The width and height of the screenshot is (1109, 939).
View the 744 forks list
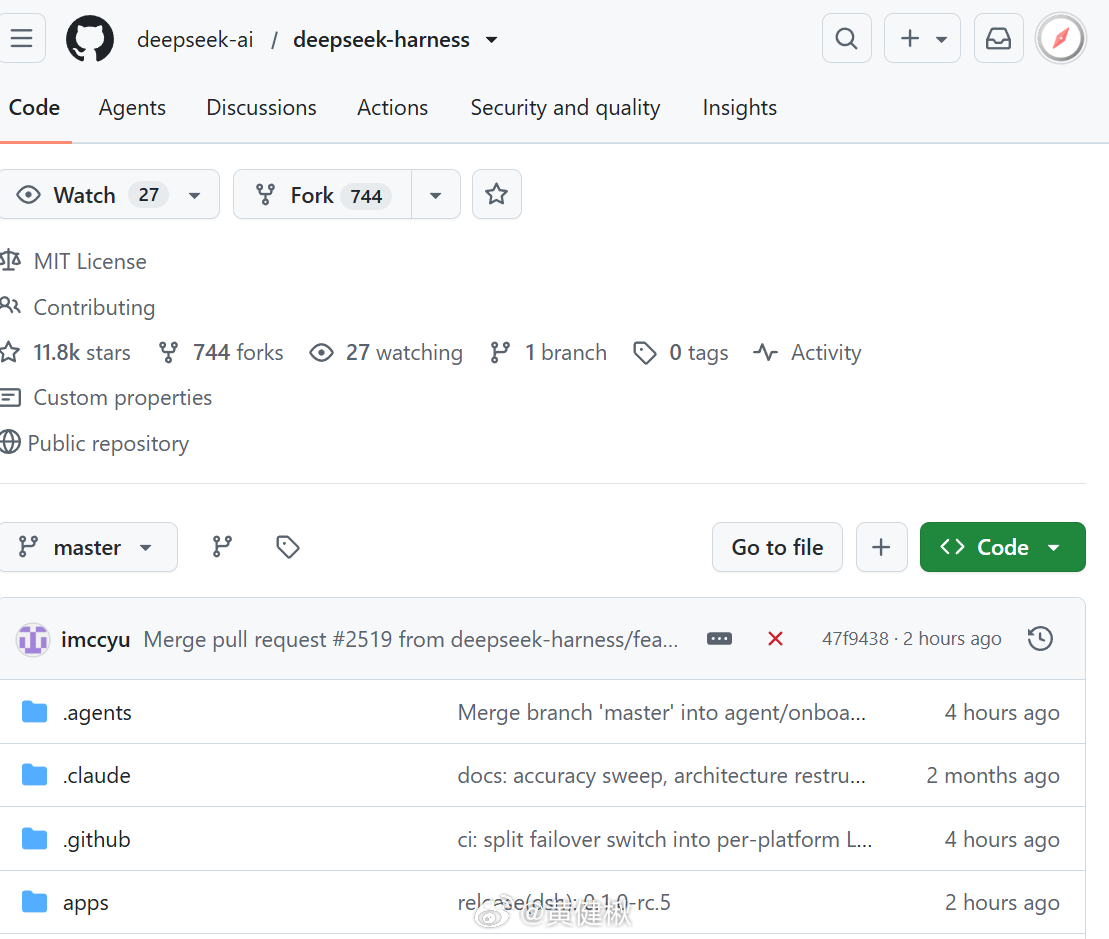(x=238, y=352)
